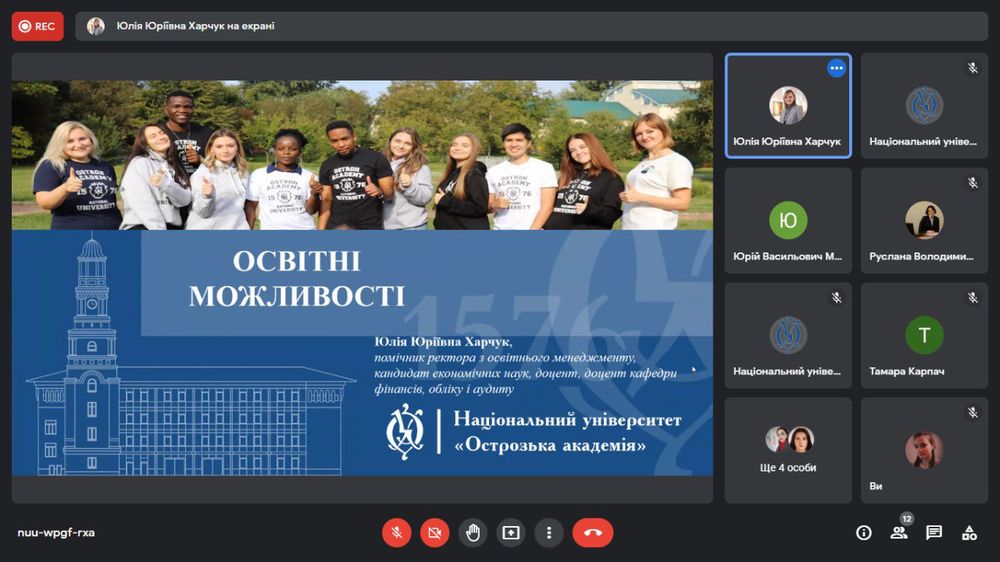Click your own 'Ви' video tile
1000x562 pixels.
pyautogui.click(x=924, y=450)
